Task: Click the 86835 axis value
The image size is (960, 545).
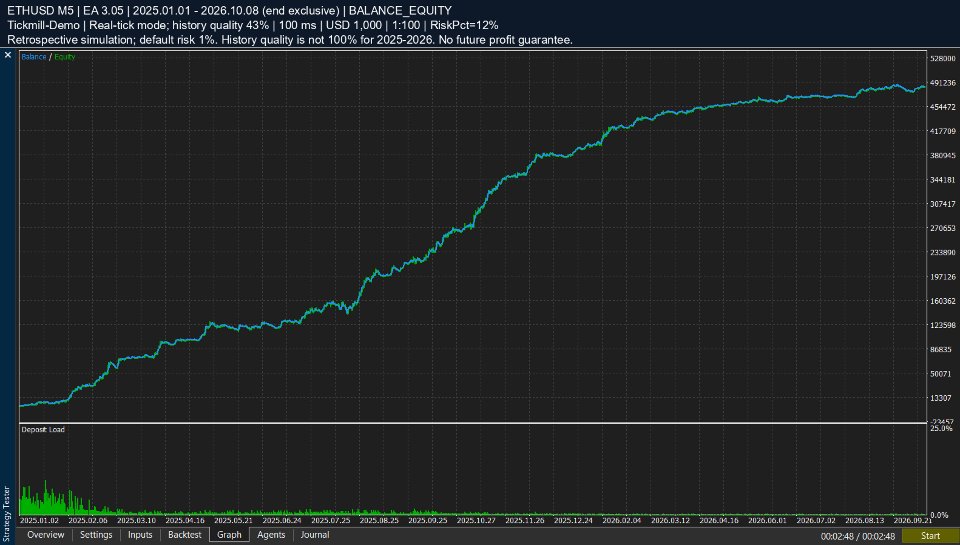Action: click(943, 350)
